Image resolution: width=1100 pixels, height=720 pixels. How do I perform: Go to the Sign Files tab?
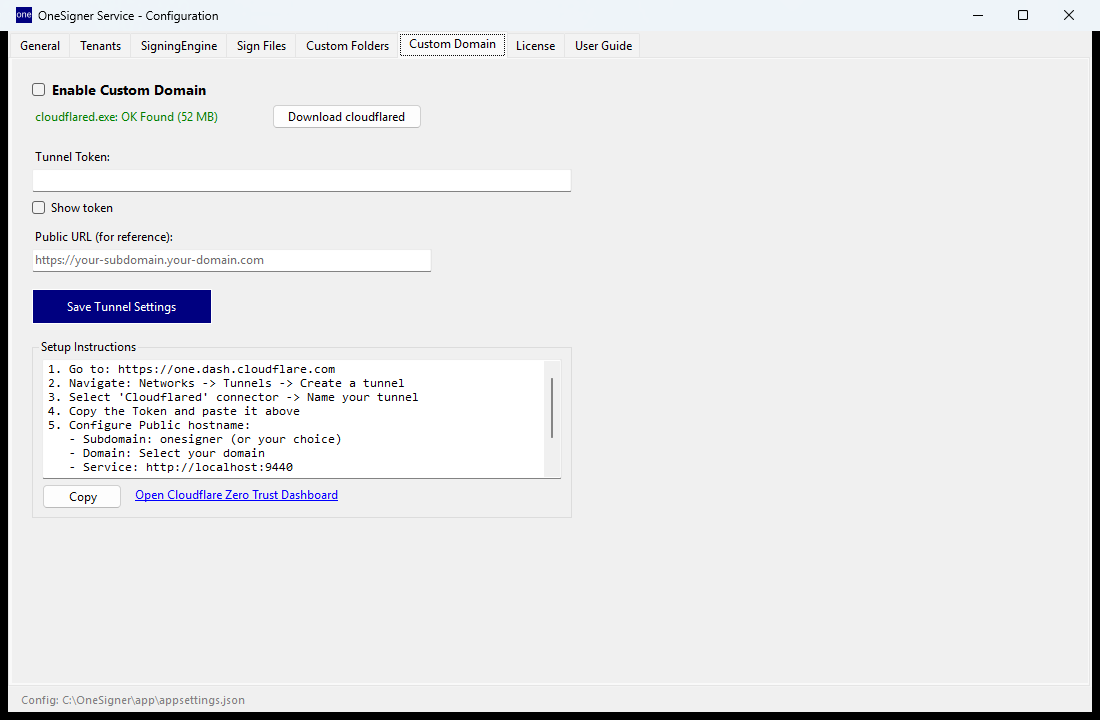point(262,46)
